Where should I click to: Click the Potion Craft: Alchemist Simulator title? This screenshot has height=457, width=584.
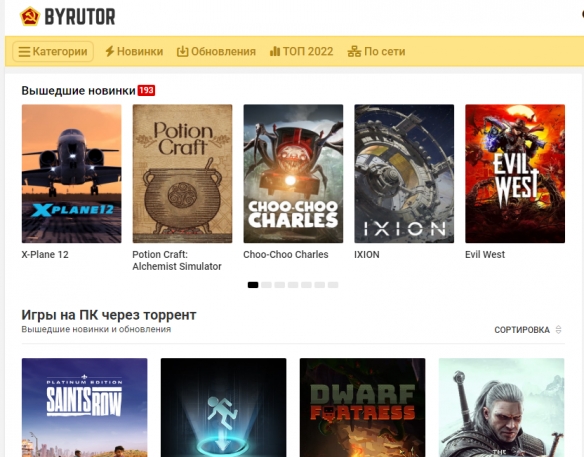coord(177,260)
